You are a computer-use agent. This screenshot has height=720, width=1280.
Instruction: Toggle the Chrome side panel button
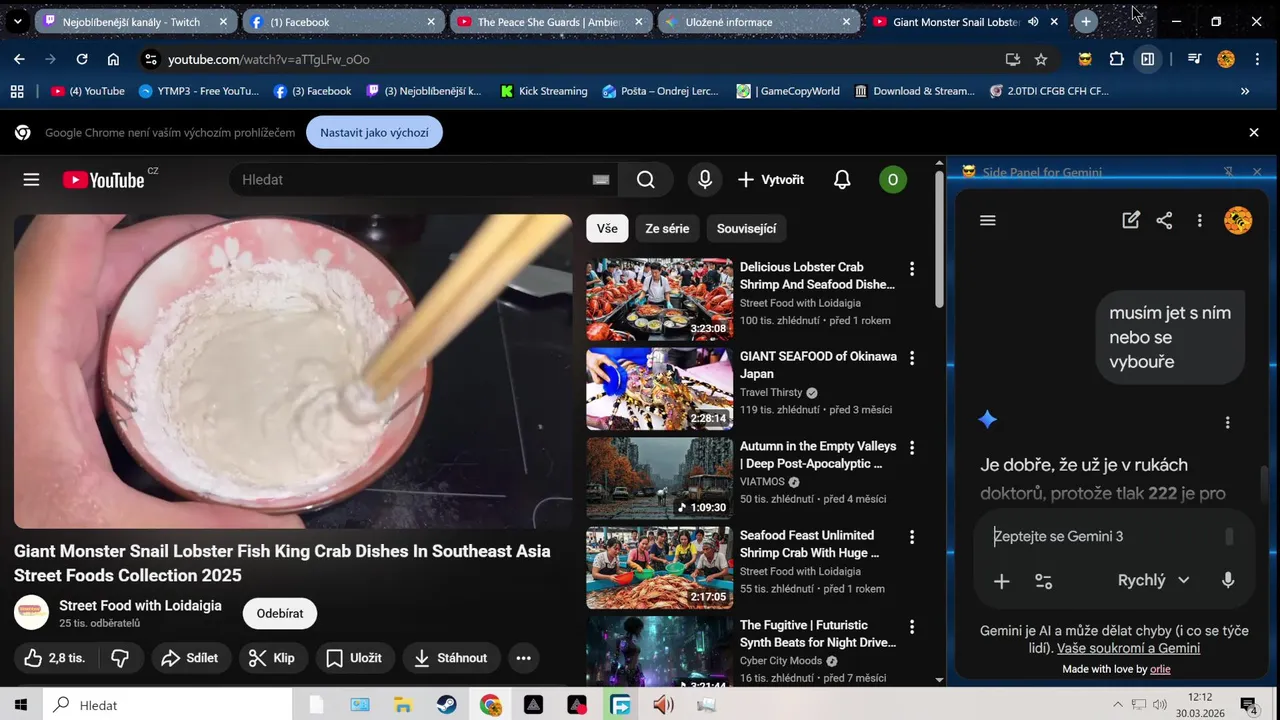point(1148,59)
